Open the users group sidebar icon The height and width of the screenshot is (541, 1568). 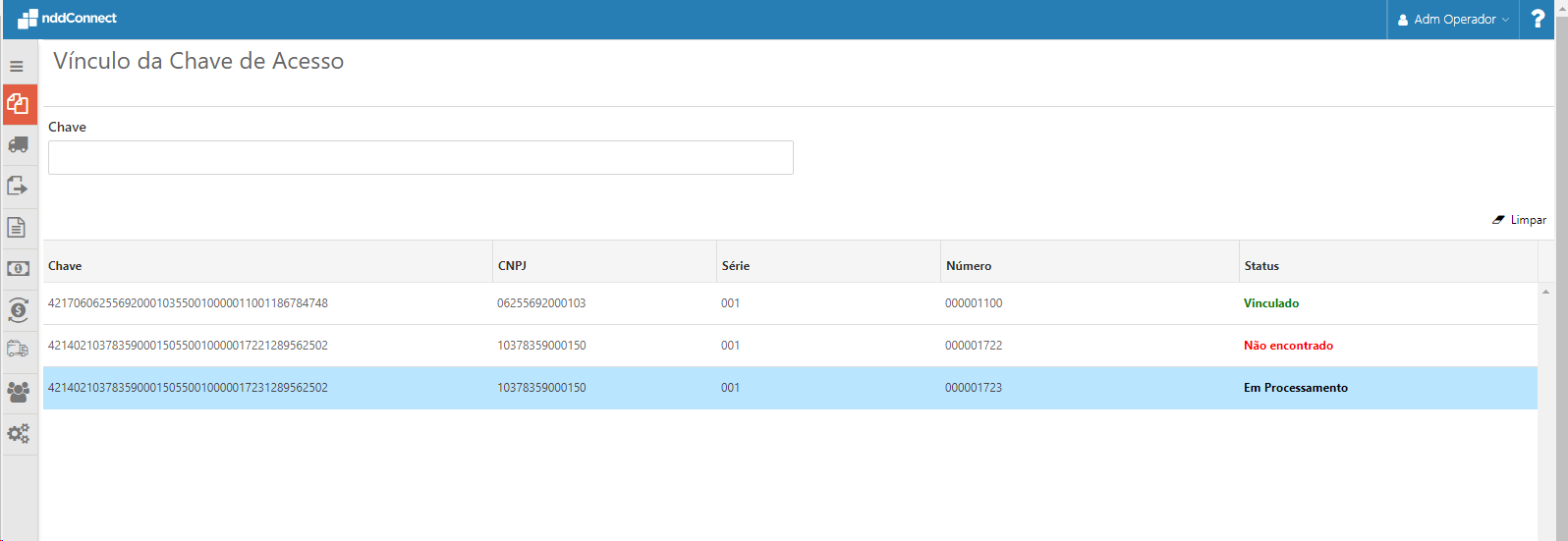click(x=18, y=392)
